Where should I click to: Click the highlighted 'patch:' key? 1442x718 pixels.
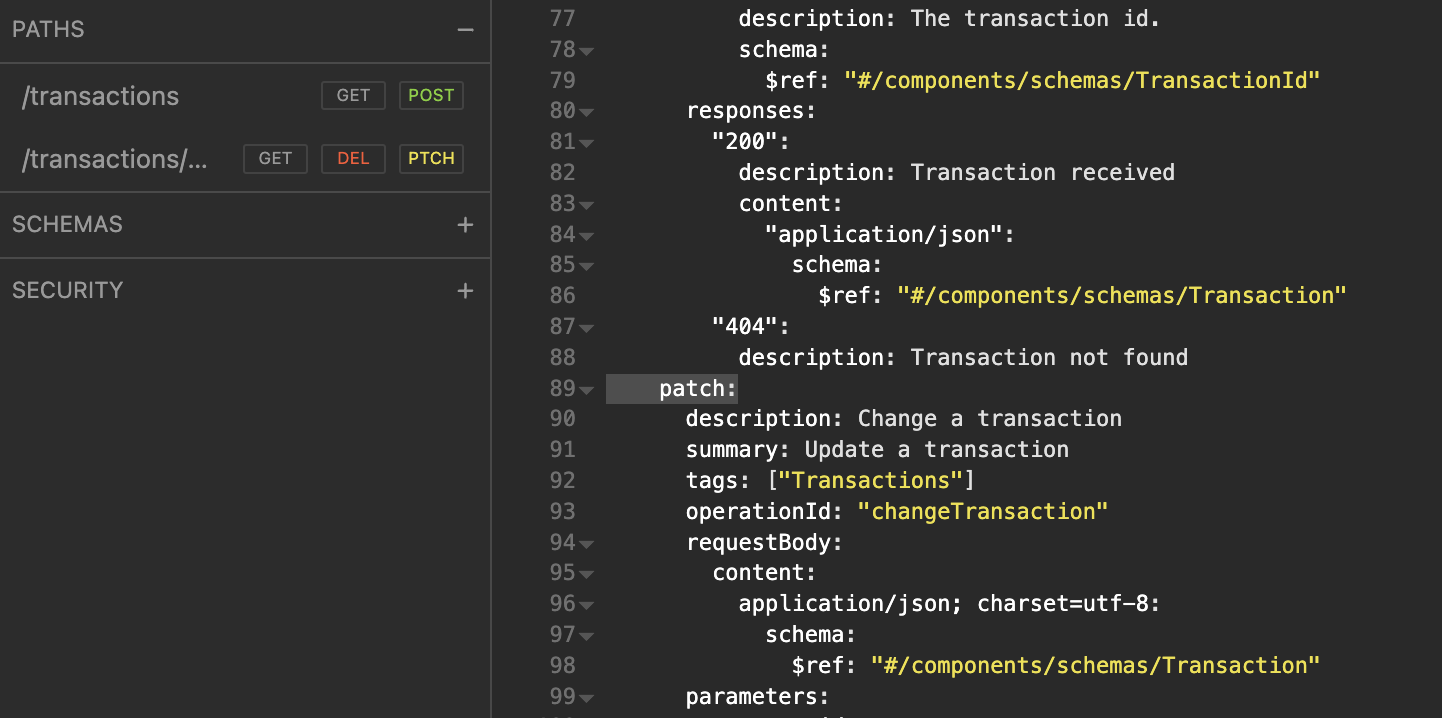point(698,388)
